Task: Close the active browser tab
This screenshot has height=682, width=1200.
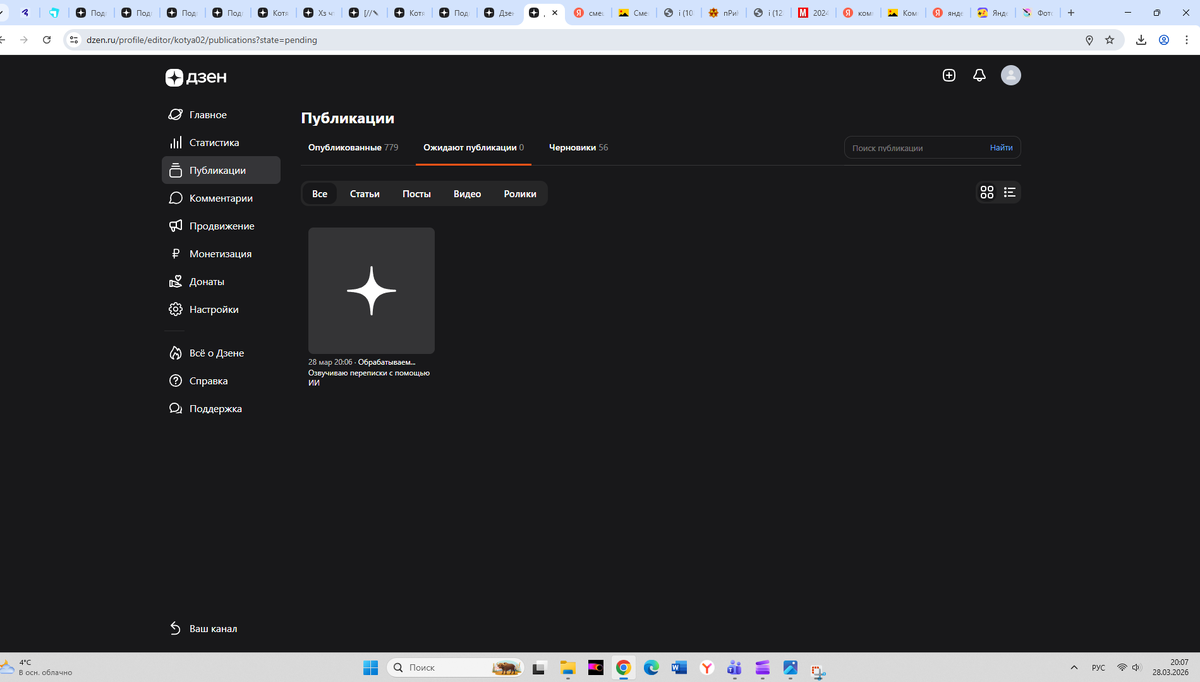Action: (554, 13)
